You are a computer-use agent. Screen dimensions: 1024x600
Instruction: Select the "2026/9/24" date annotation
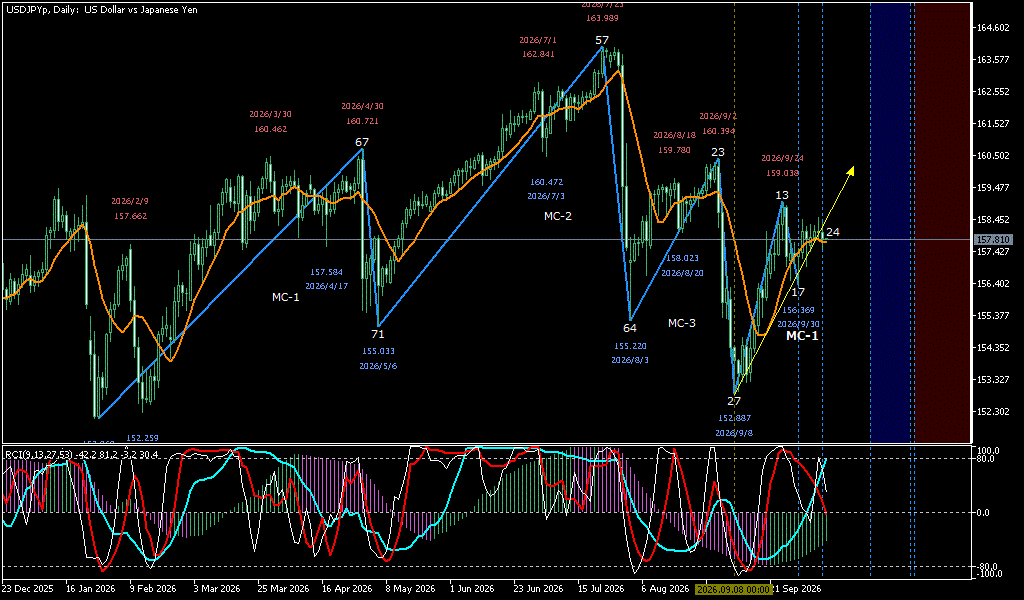point(782,158)
